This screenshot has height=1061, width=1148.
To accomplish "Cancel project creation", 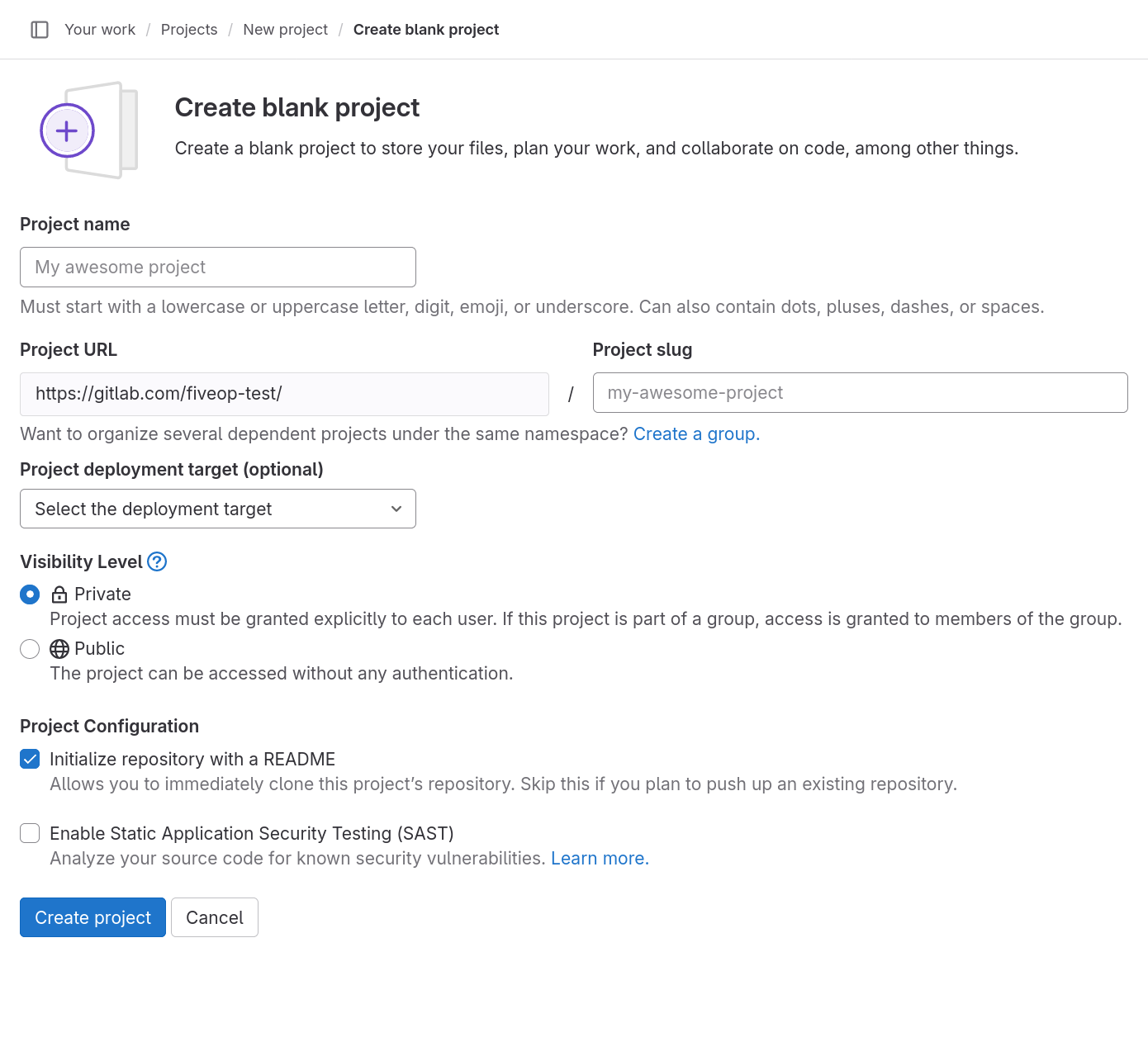I will 214,917.
